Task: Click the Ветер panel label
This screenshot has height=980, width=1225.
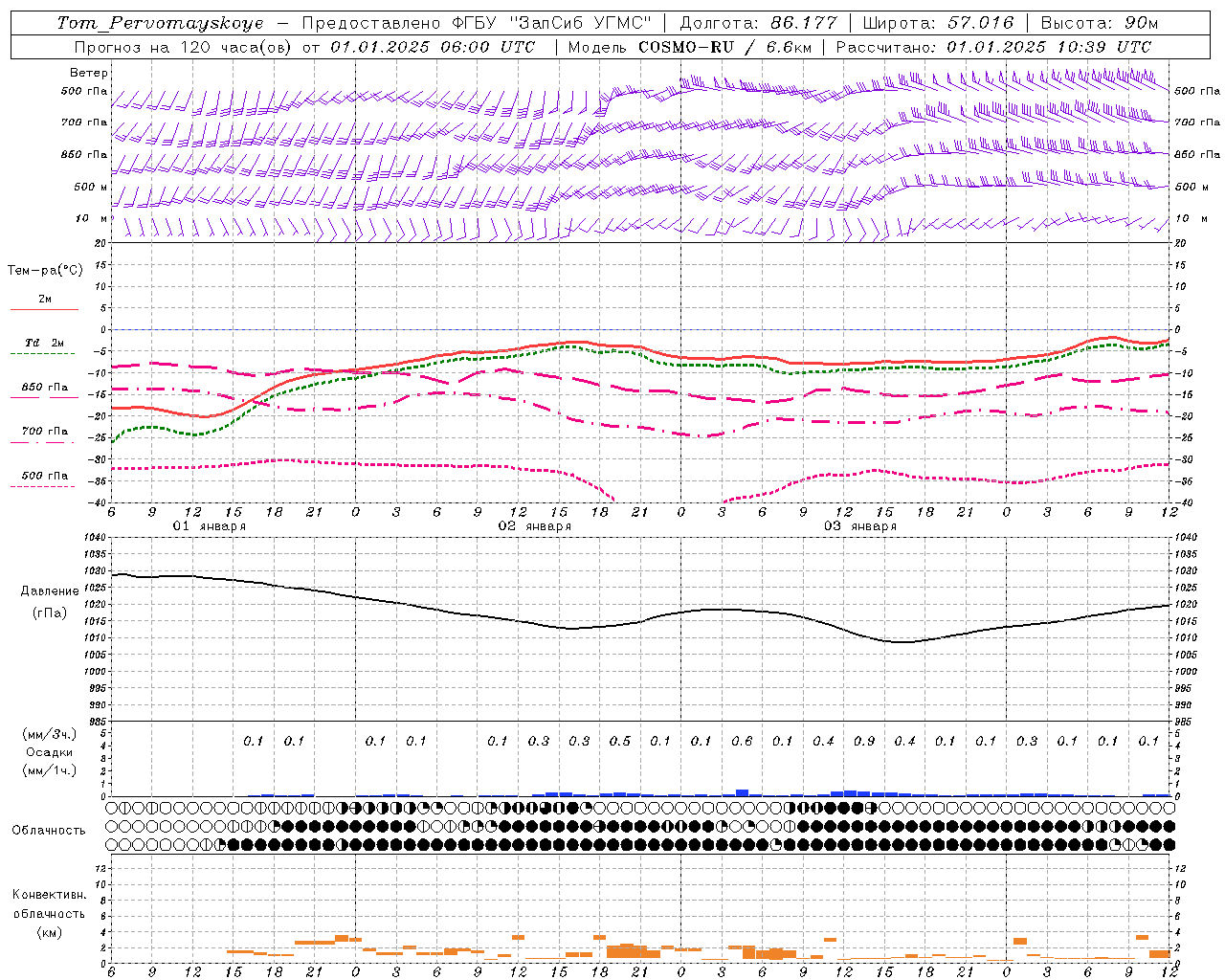Action: [x=89, y=73]
